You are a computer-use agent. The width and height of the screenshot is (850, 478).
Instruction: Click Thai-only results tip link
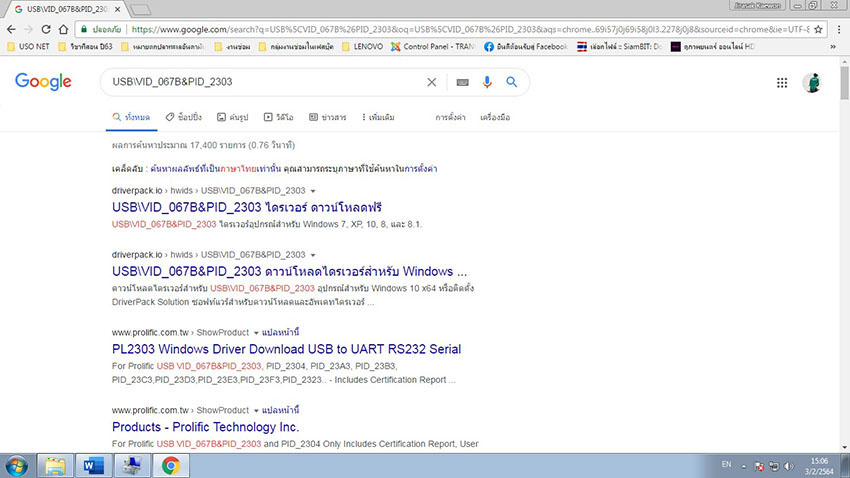216,169
